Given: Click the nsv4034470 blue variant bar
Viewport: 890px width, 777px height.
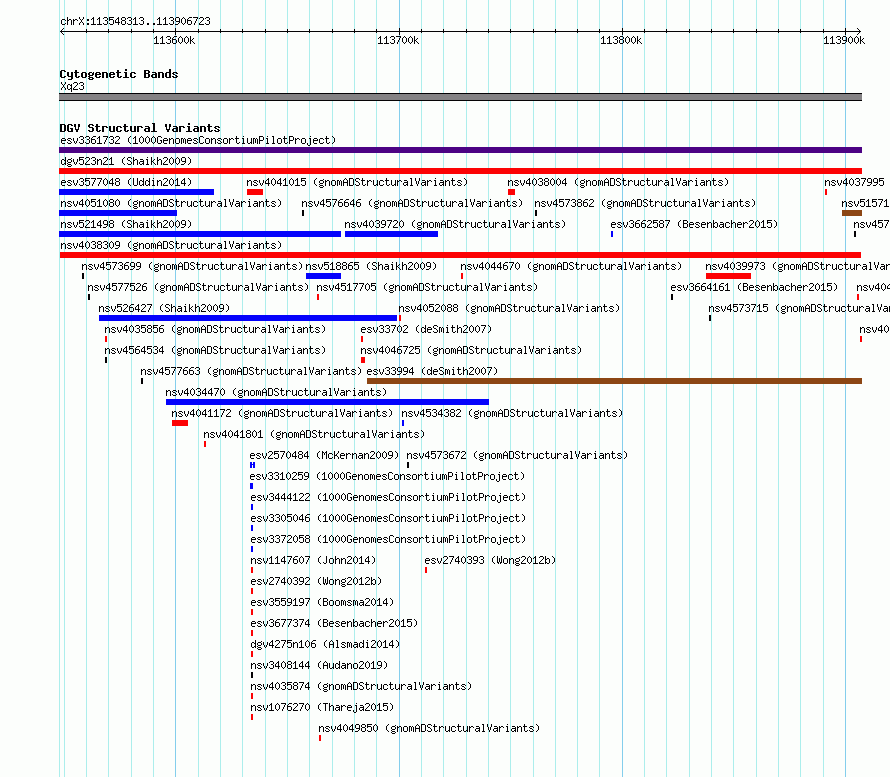Looking at the screenshot, I should pos(328,402).
